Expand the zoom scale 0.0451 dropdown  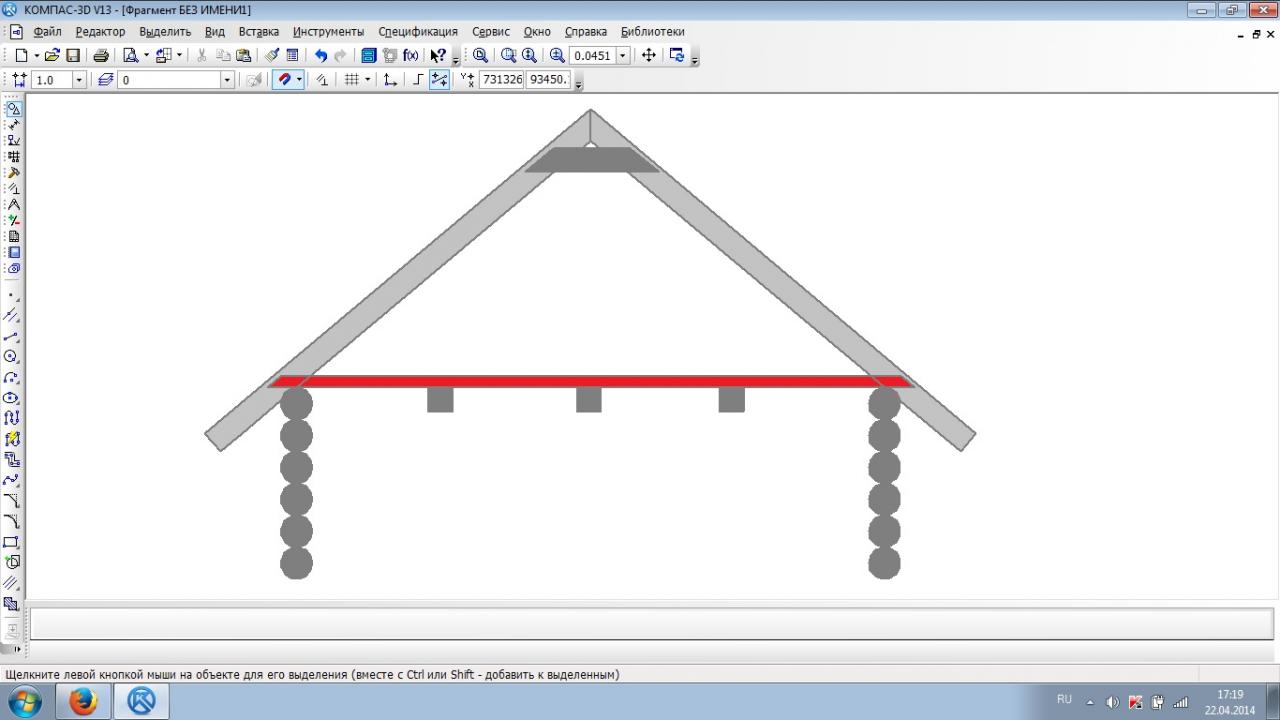pyautogui.click(x=623, y=56)
